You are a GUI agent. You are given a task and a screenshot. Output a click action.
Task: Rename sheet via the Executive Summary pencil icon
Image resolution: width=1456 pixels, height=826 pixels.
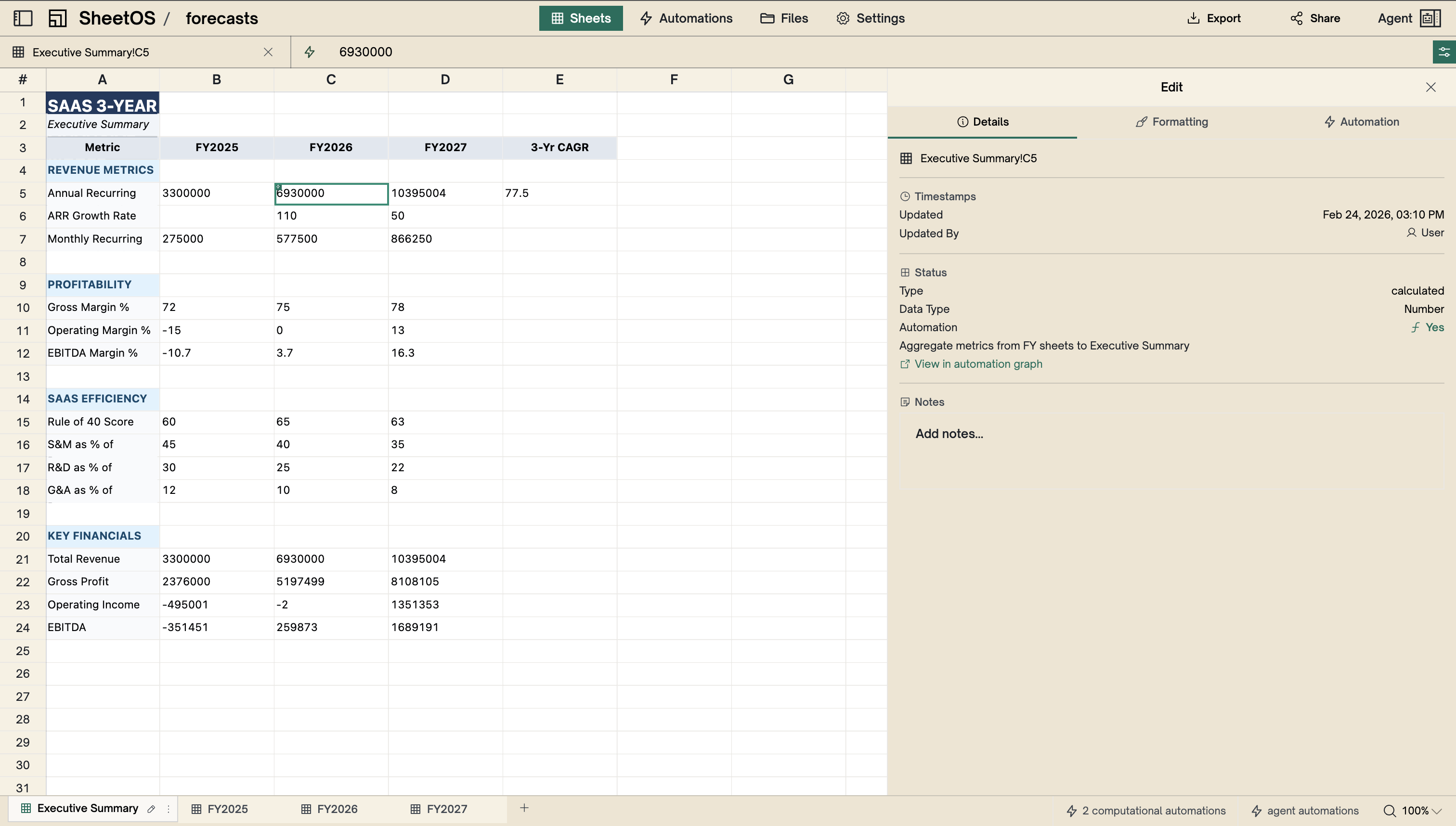tap(152, 808)
